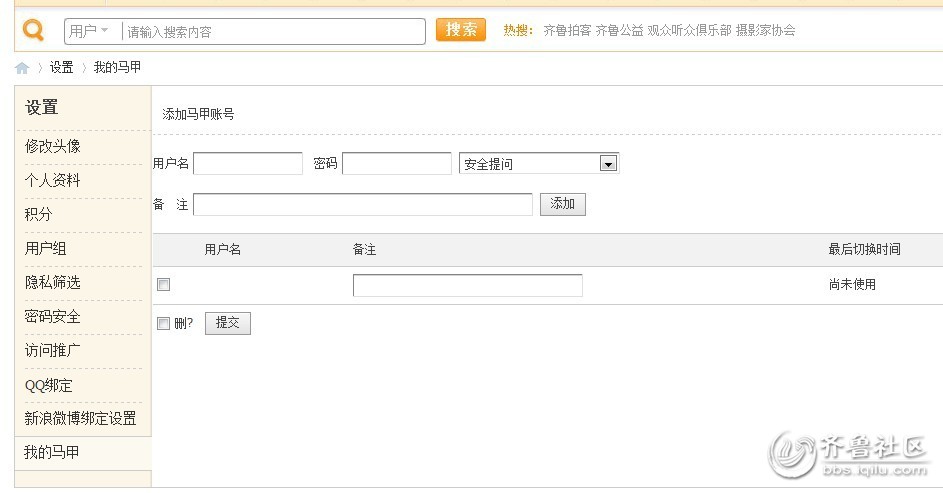Click the home icon in breadcrumb
The width and height of the screenshot is (943, 493).
pyautogui.click(x=22, y=68)
